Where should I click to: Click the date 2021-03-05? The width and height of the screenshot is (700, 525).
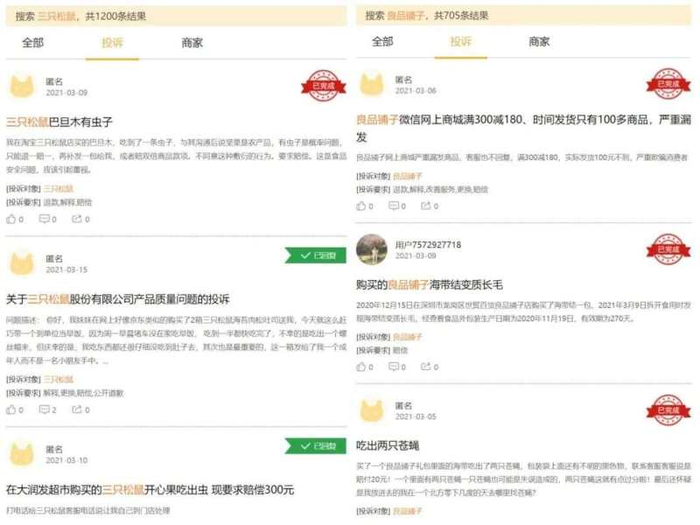click(416, 416)
